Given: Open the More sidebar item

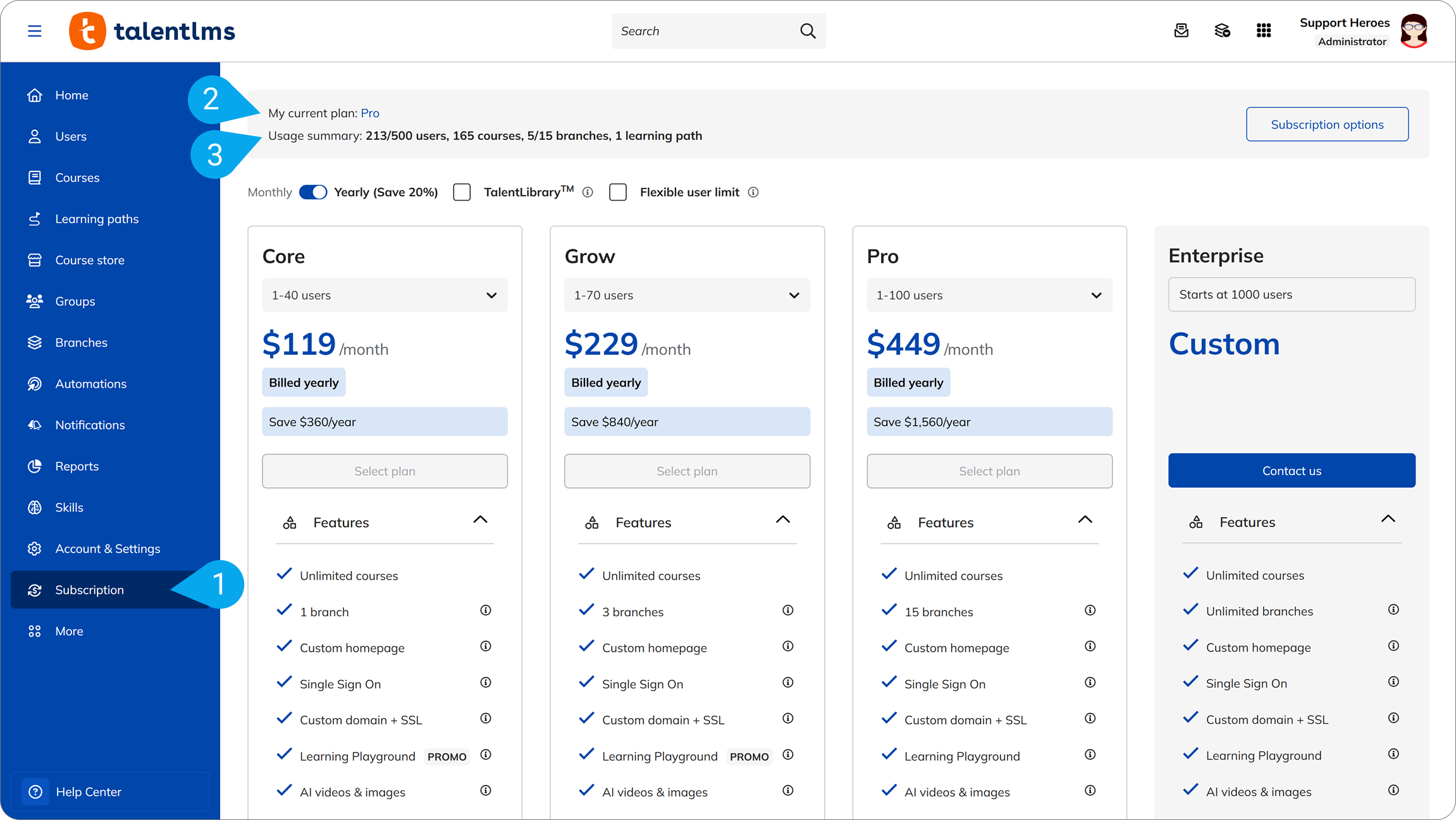Looking at the screenshot, I should point(110,631).
